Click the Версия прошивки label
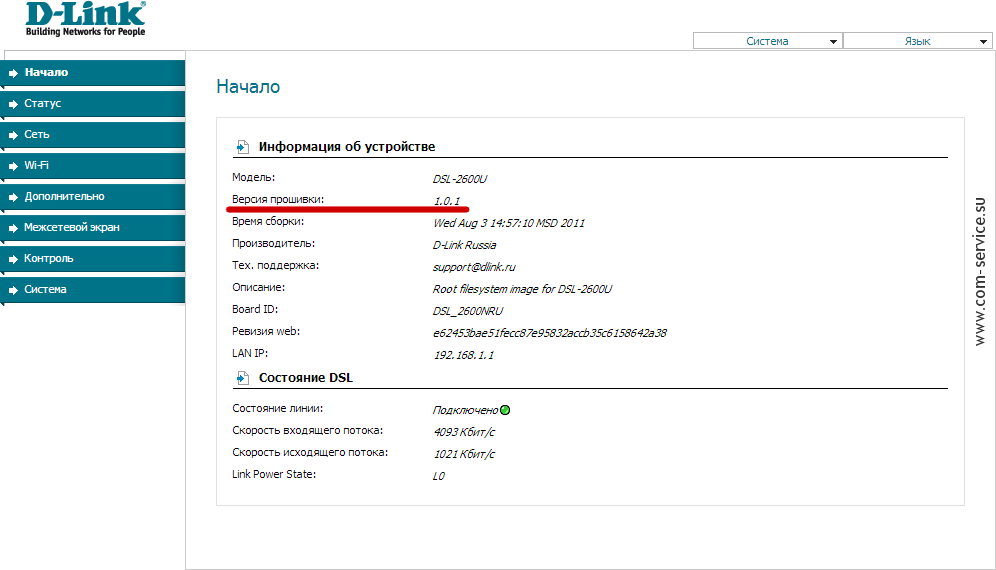Image resolution: width=996 pixels, height=570 pixels. 278,200
